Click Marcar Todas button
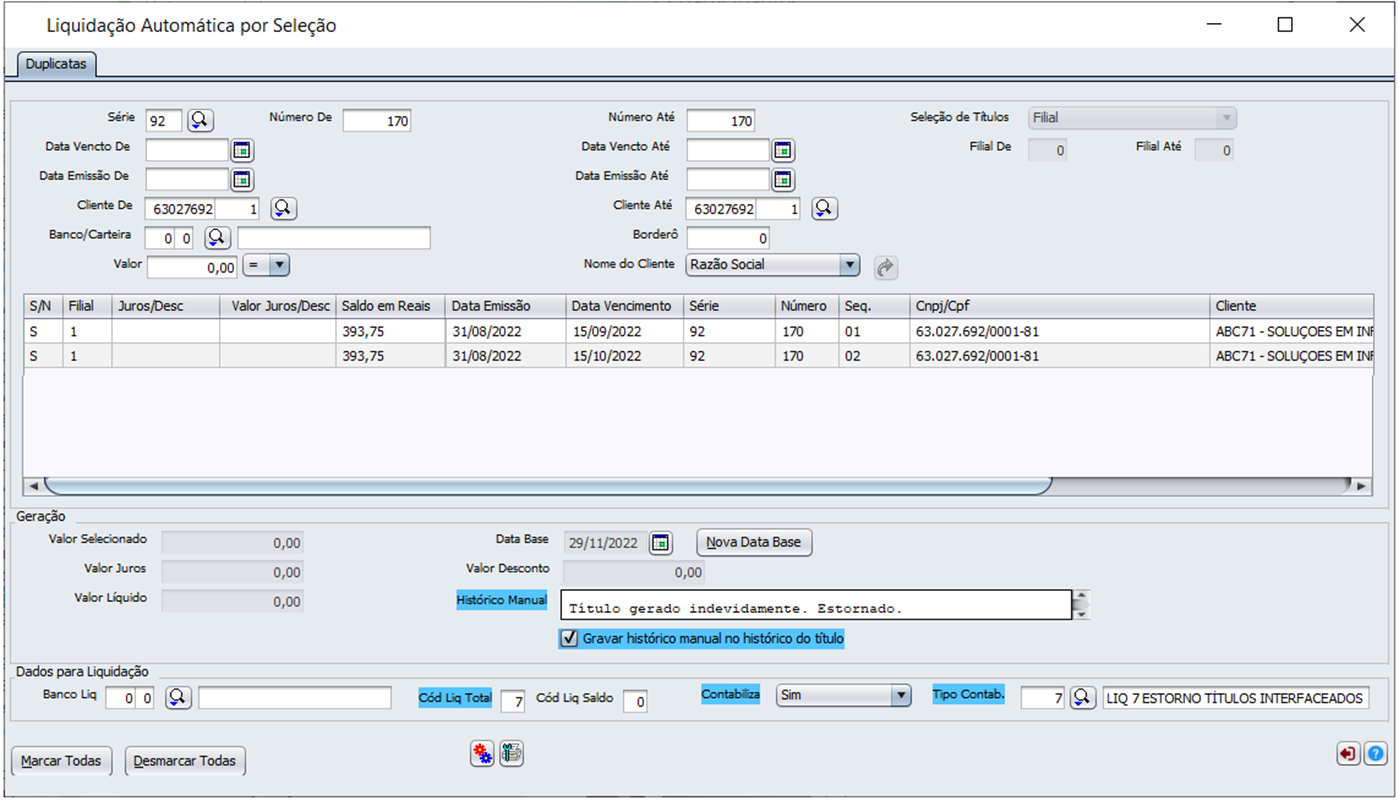This screenshot has height=801, width=1399. pos(61,761)
